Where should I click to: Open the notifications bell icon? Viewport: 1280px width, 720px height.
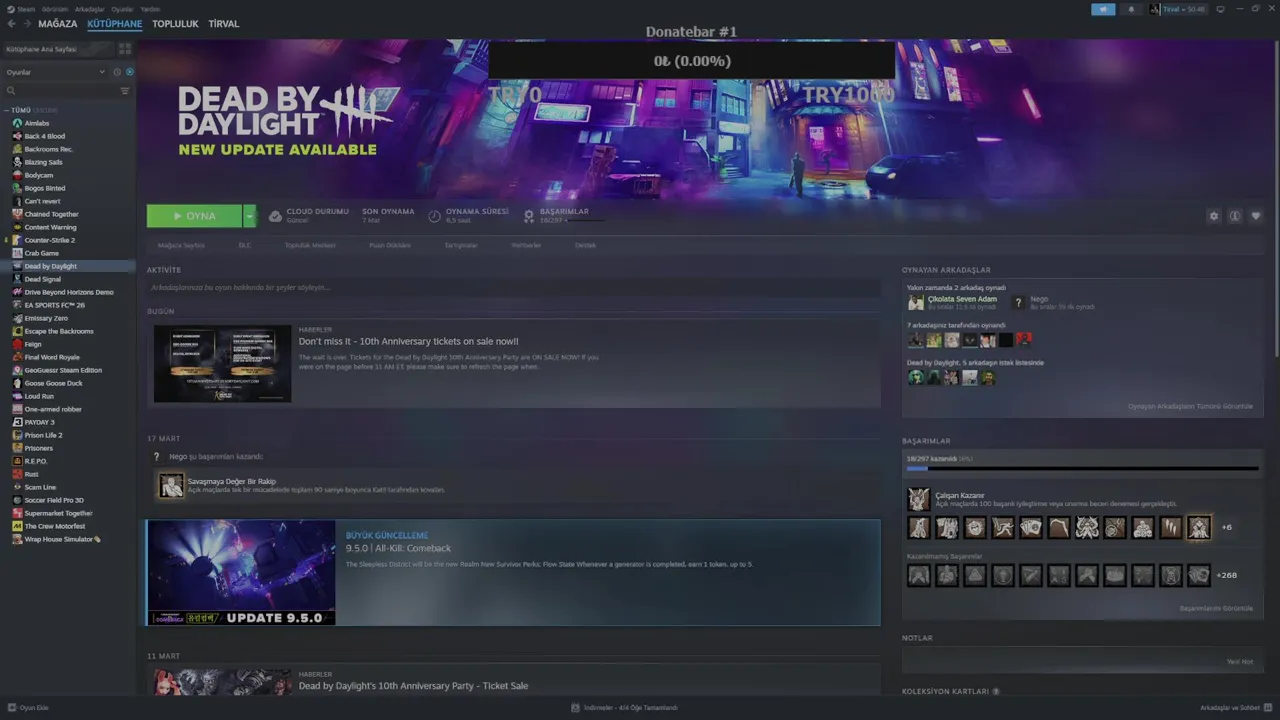pos(1131,9)
